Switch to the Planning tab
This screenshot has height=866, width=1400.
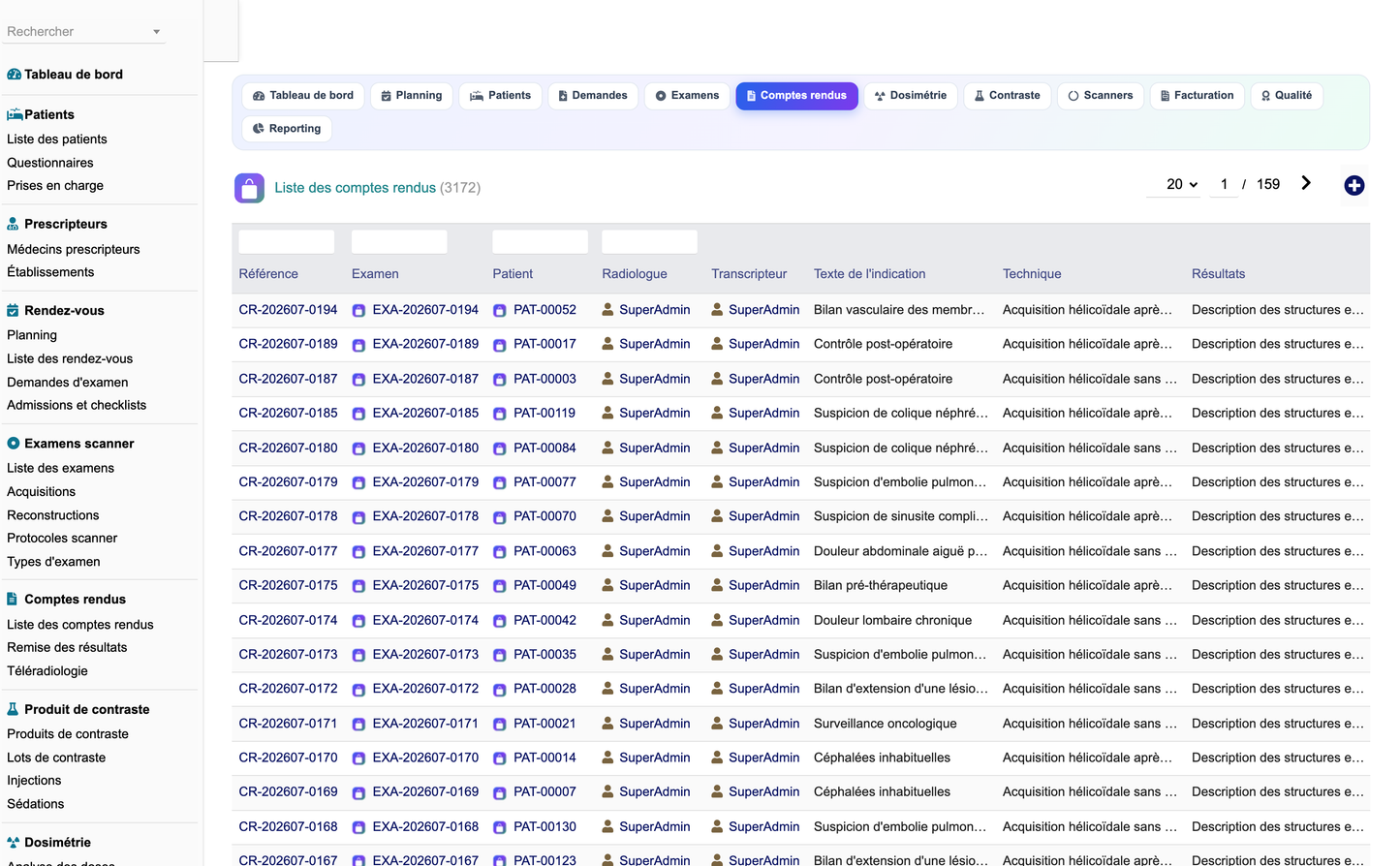pyautogui.click(x=412, y=96)
